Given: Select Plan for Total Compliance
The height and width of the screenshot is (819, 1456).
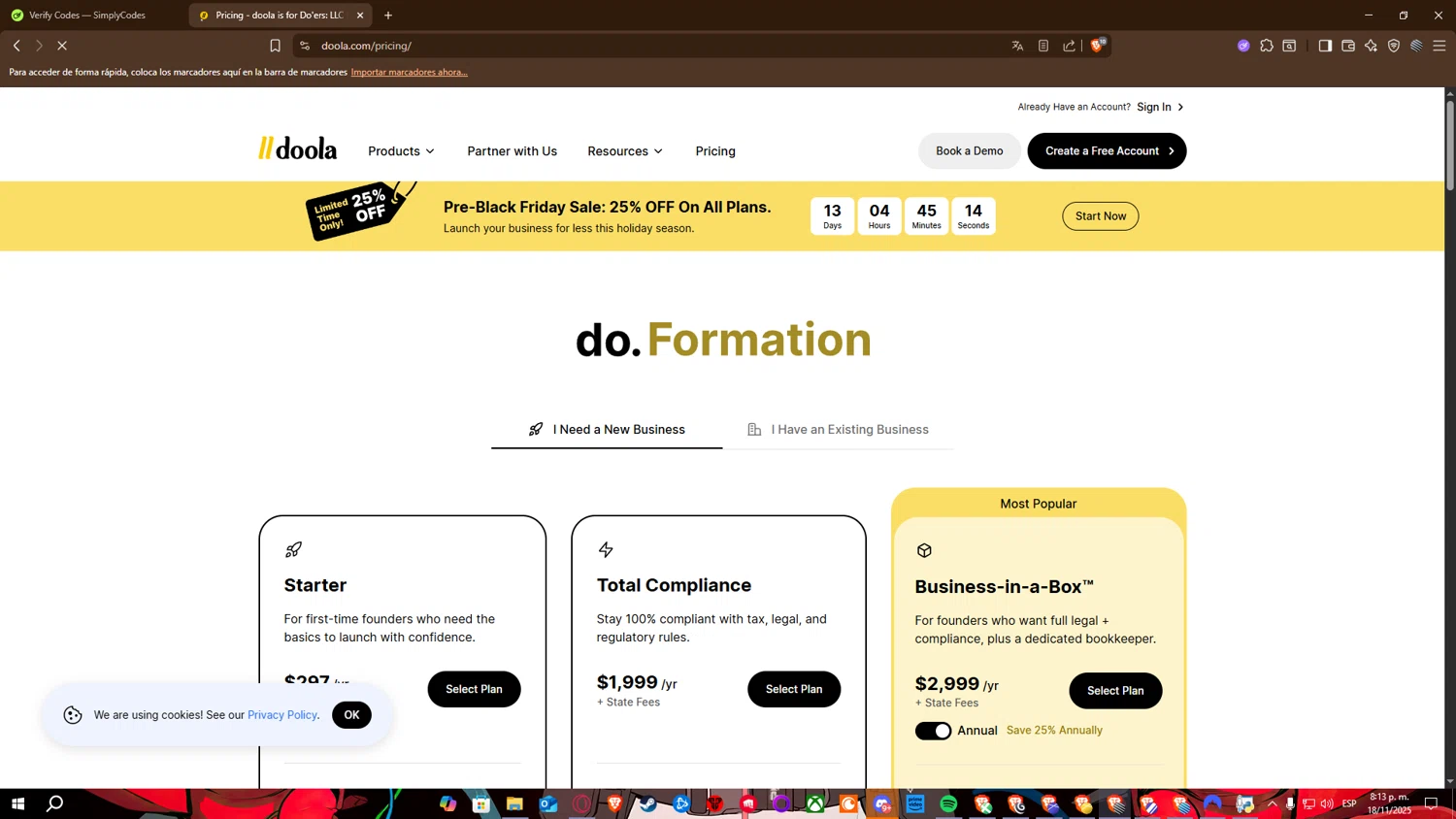Looking at the screenshot, I should (793, 689).
